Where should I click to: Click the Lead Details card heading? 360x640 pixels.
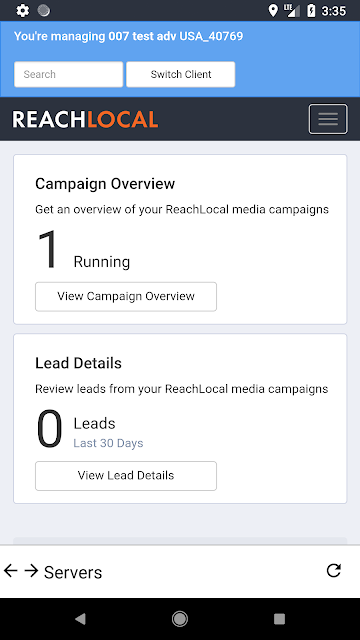pos(78,363)
